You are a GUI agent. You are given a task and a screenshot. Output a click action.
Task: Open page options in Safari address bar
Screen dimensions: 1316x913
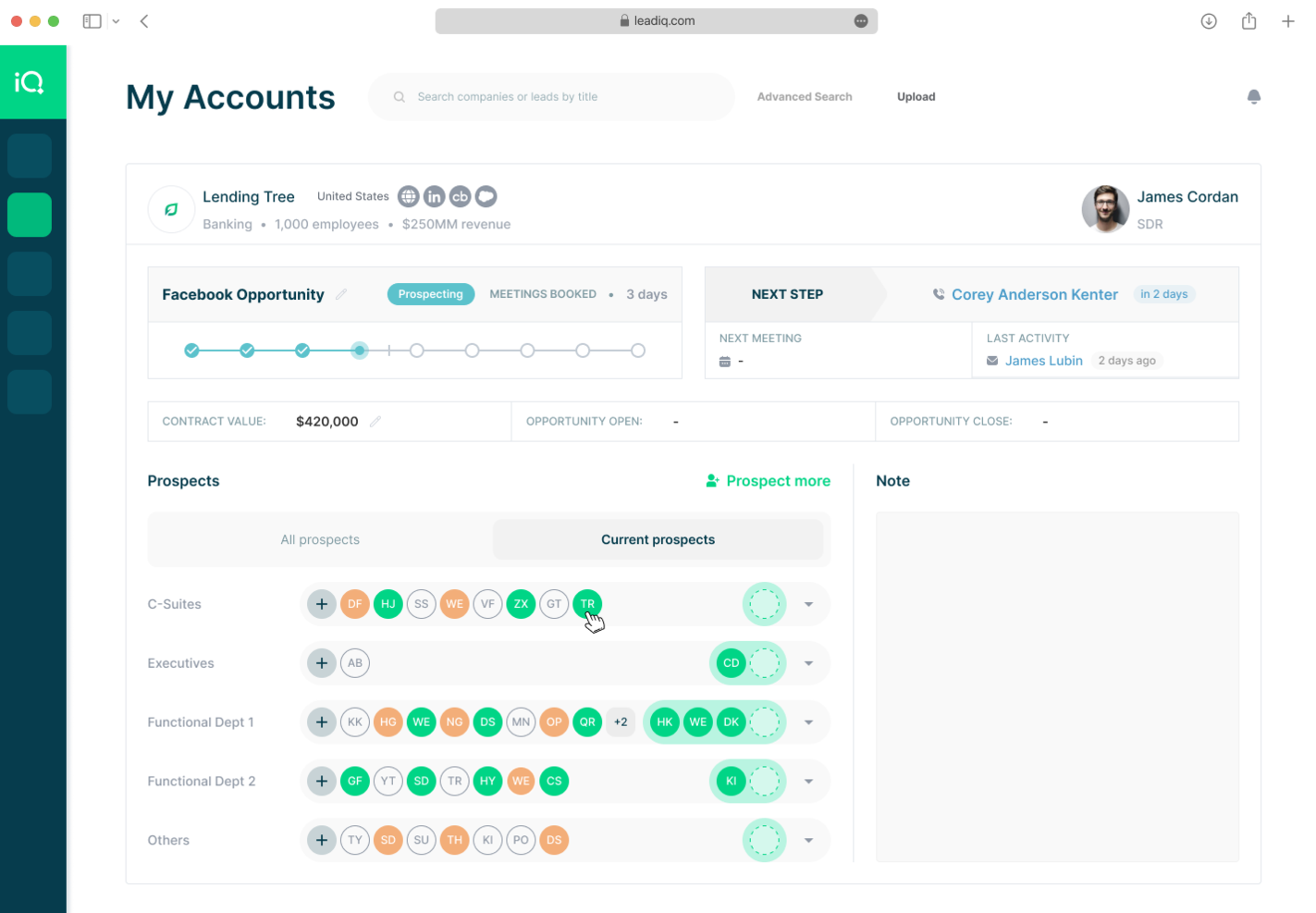point(861,20)
